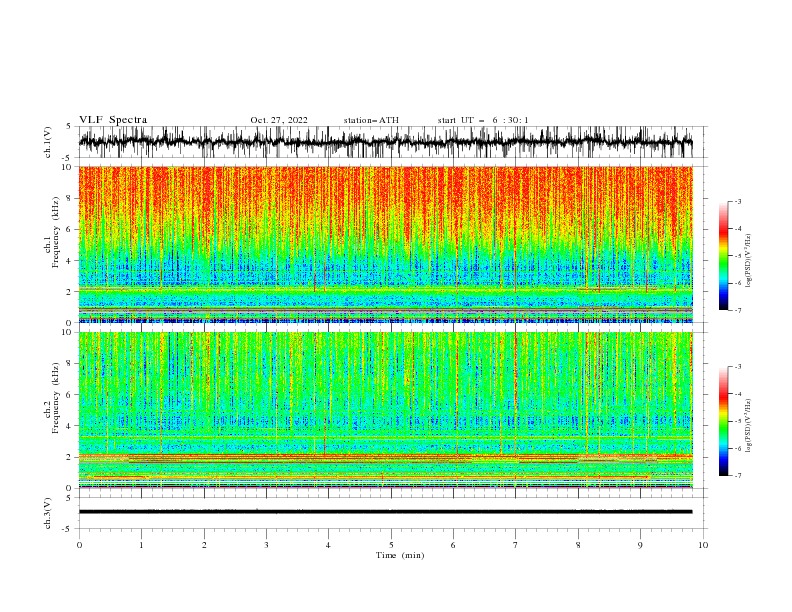Click time axis tick label '5'
This screenshot has height=612, width=792.
[391, 545]
